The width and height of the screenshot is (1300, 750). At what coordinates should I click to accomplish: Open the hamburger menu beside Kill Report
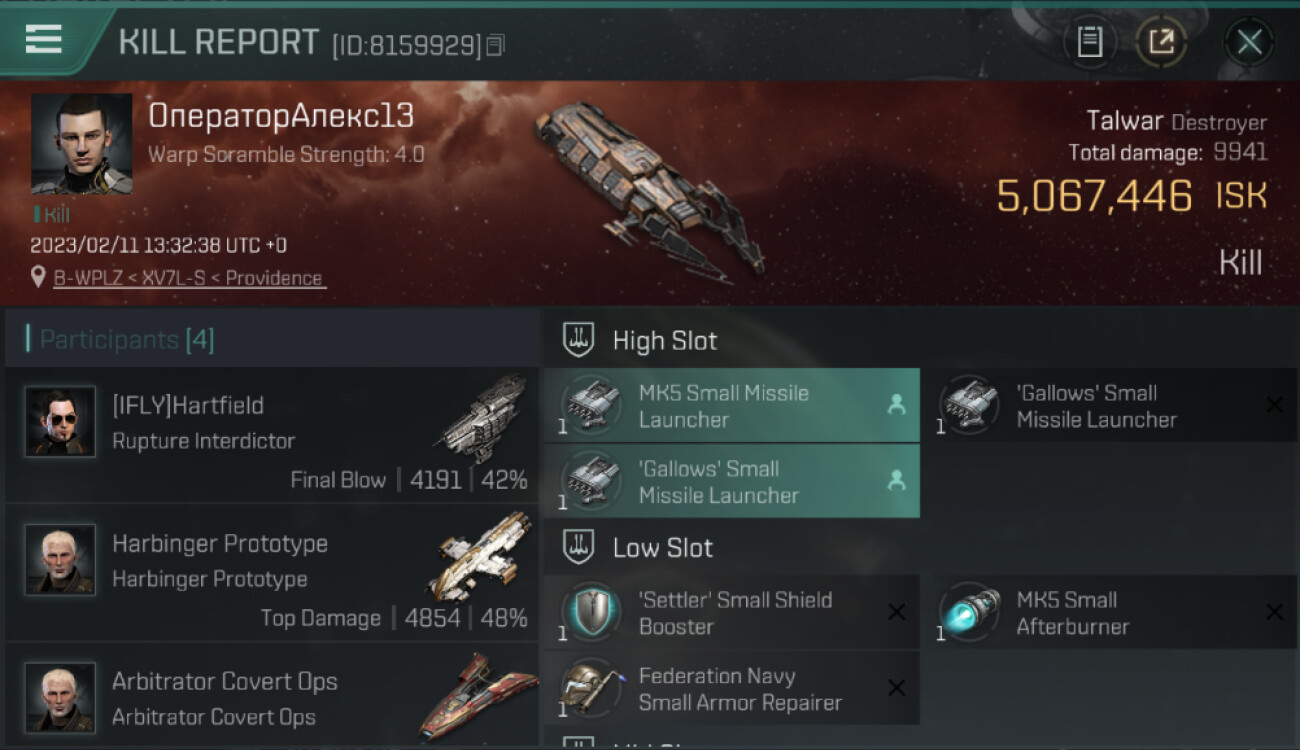(43, 39)
